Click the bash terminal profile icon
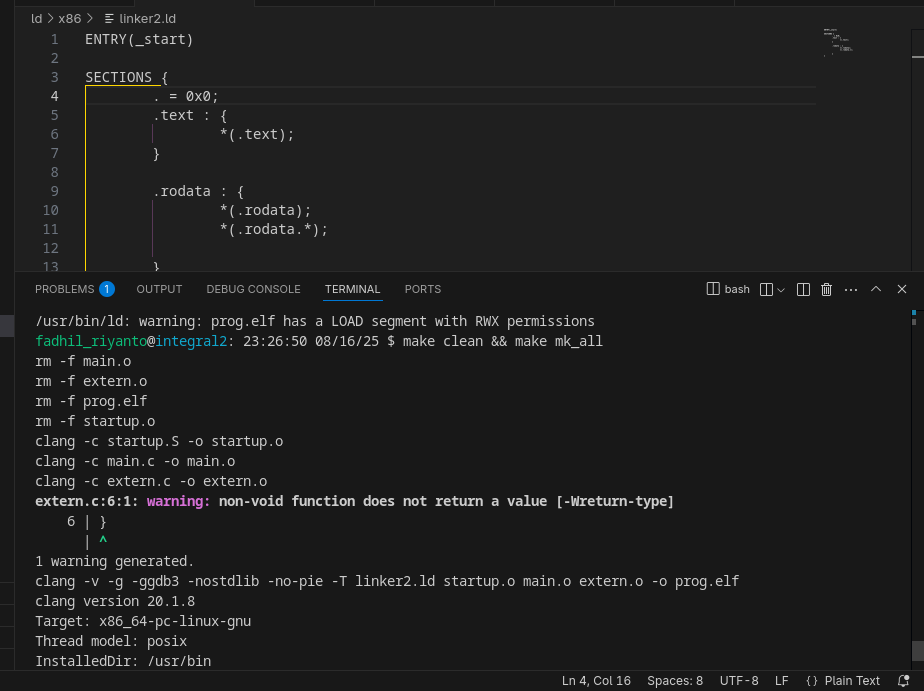 [x=713, y=289]
